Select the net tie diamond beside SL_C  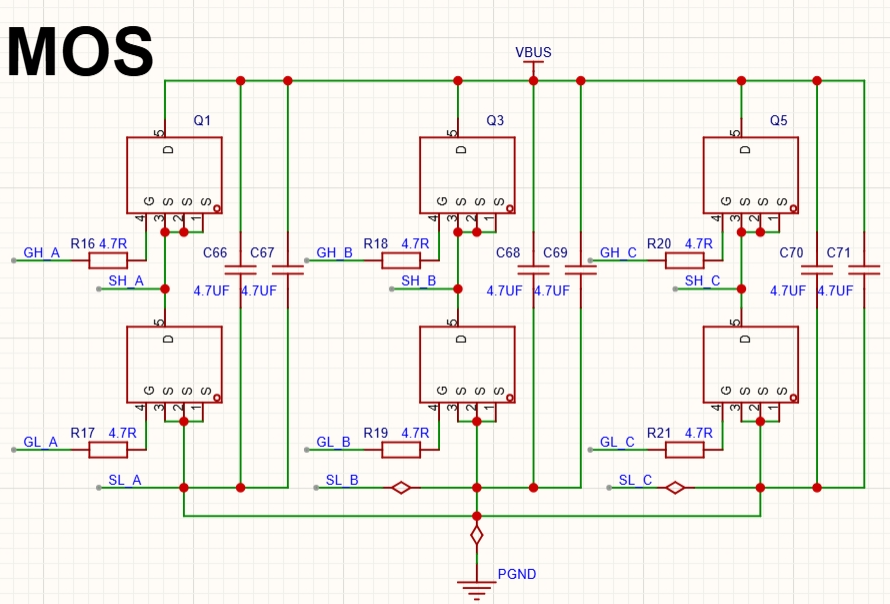[675, 488]
